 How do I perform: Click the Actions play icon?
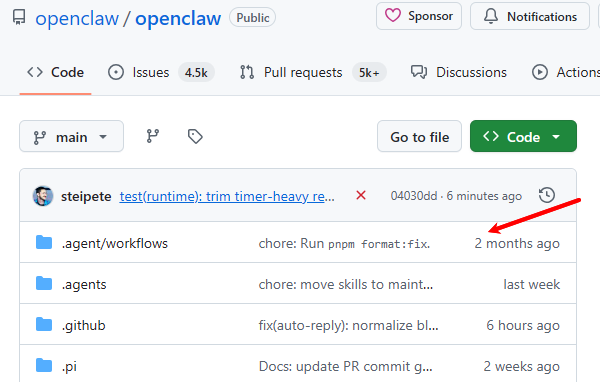(x=540, y=72)
